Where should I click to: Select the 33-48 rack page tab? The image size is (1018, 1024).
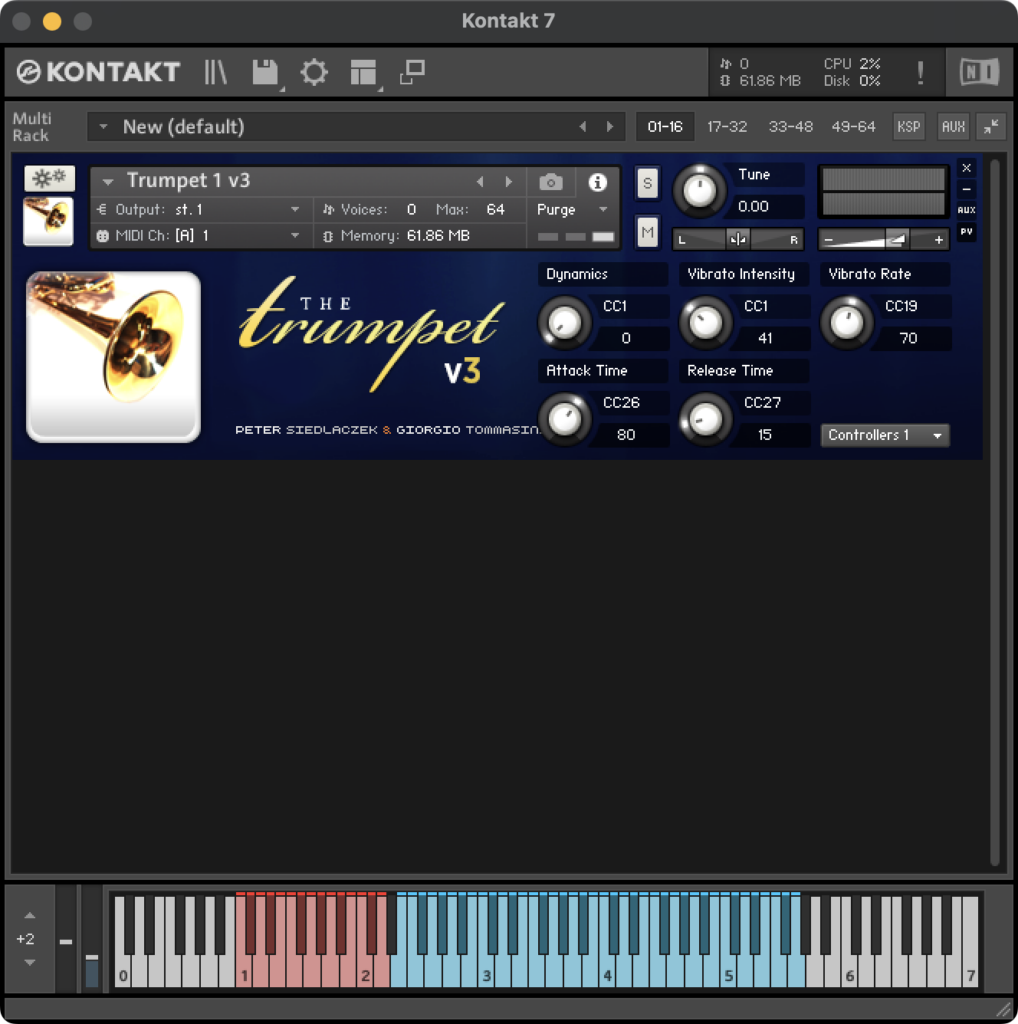[x=790, y=127]
